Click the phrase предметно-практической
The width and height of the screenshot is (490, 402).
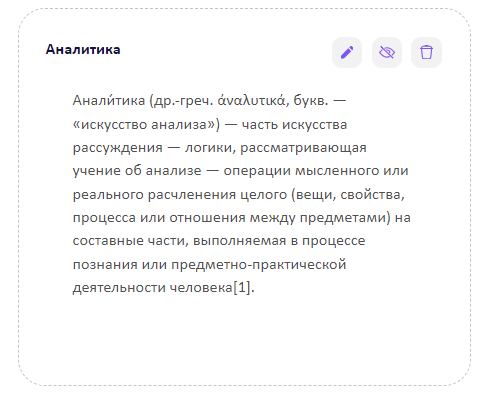pos(259,264)
